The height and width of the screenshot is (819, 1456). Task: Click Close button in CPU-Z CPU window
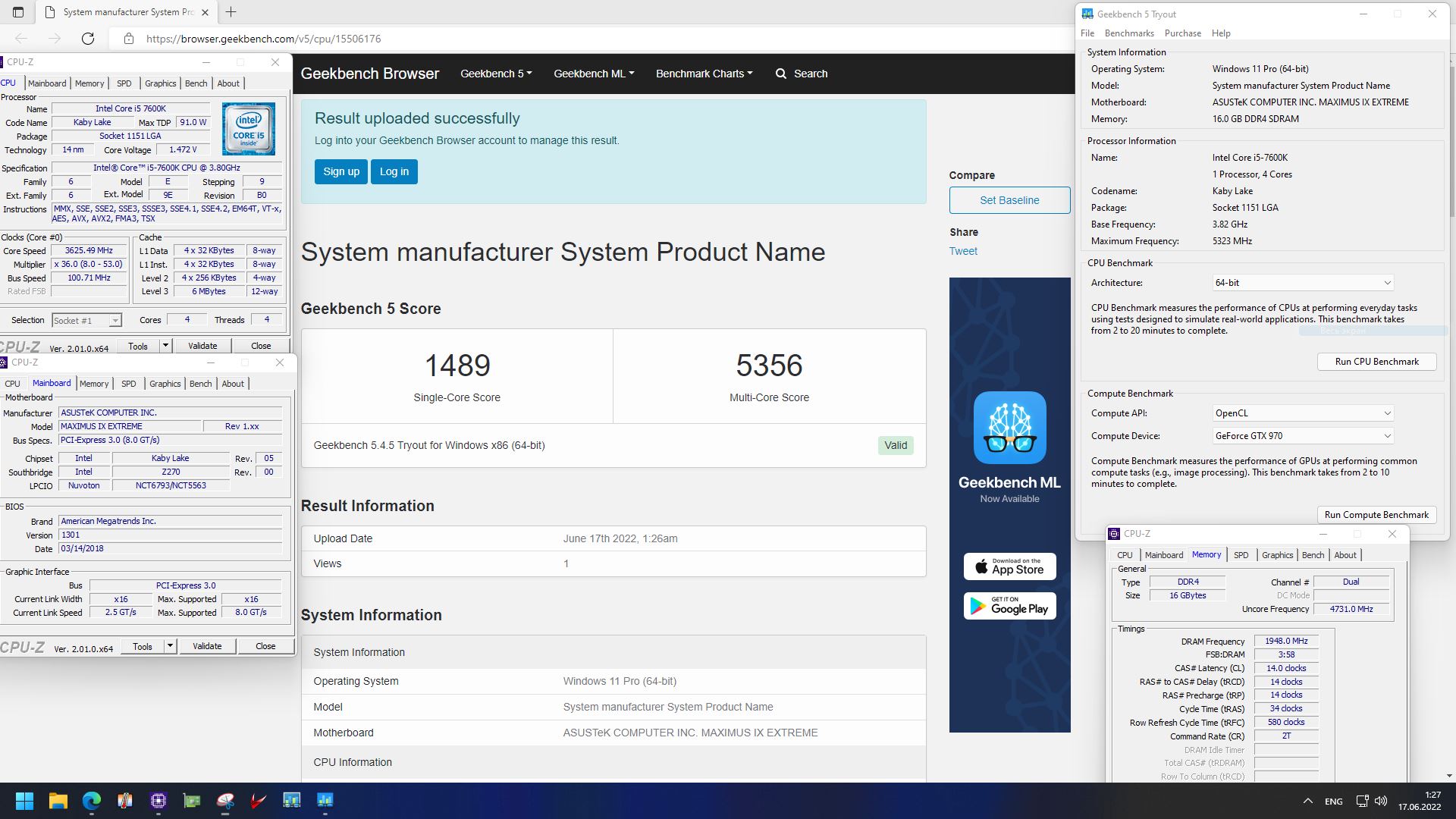coord(261,346)
